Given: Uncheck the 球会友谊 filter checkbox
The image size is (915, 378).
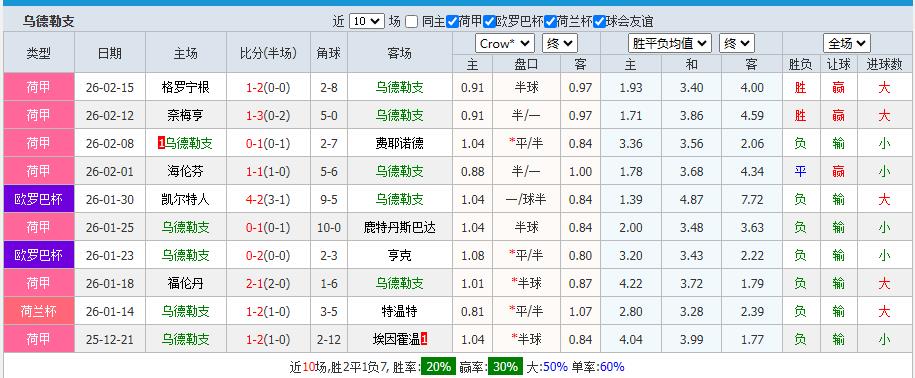Looking at the screenshot, I should 599,22.
